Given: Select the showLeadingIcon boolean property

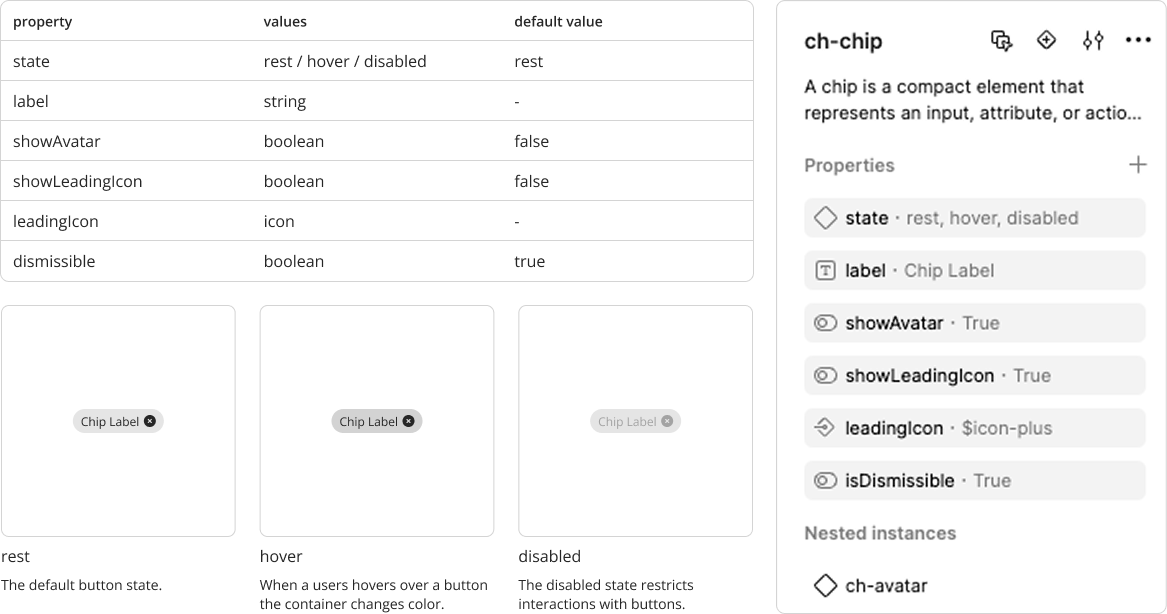Looking at the screenshot, I should (x=974, y=376).
